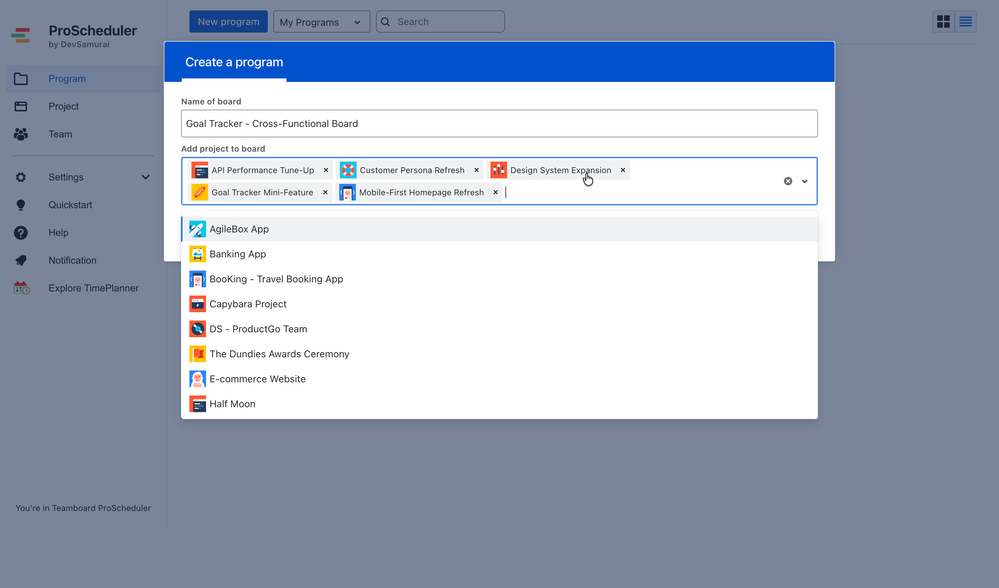Clear all selected projects
The height and width of the screenshot is (588, 999).
tap(788, 182)
